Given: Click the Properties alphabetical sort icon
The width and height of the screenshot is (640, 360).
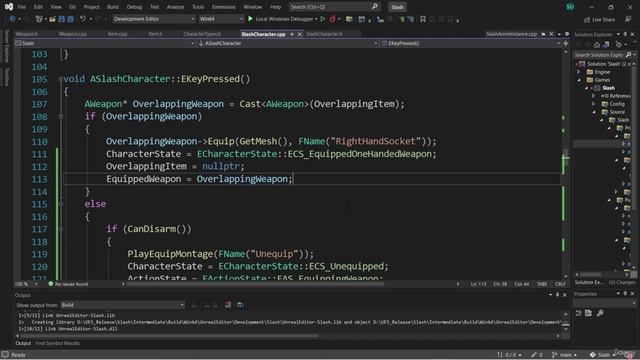Looking at the screenshot, I should [588, 313].
